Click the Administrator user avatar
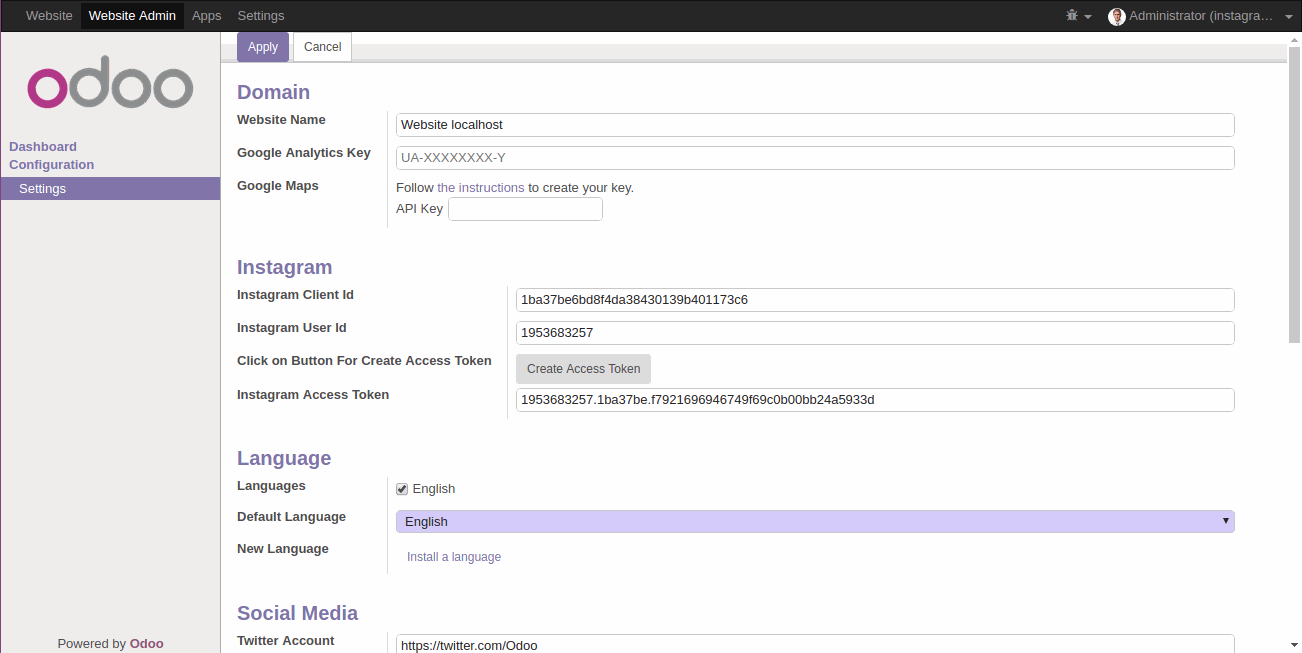Viewport: 1302px width, 653px height. click(x=1117, y=16)
